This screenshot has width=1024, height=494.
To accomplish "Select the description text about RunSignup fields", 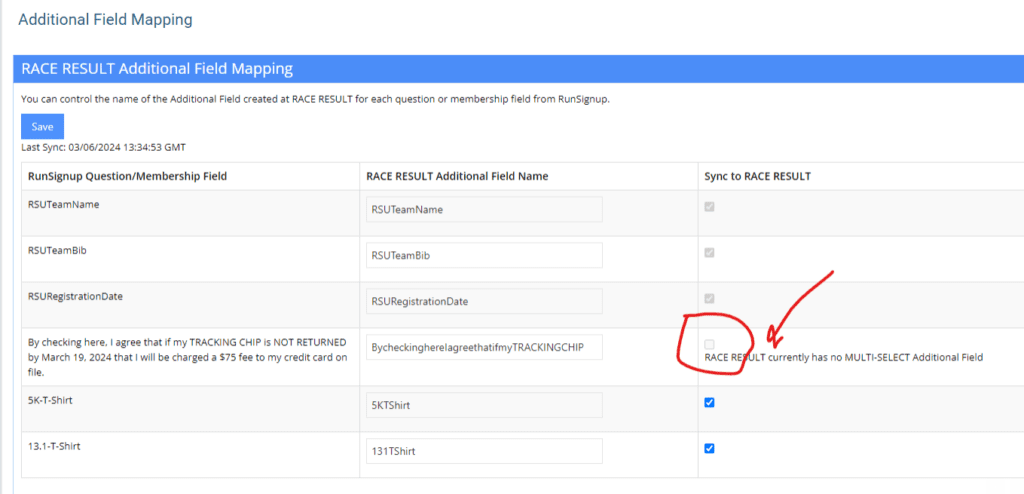I will click(315, 100).
